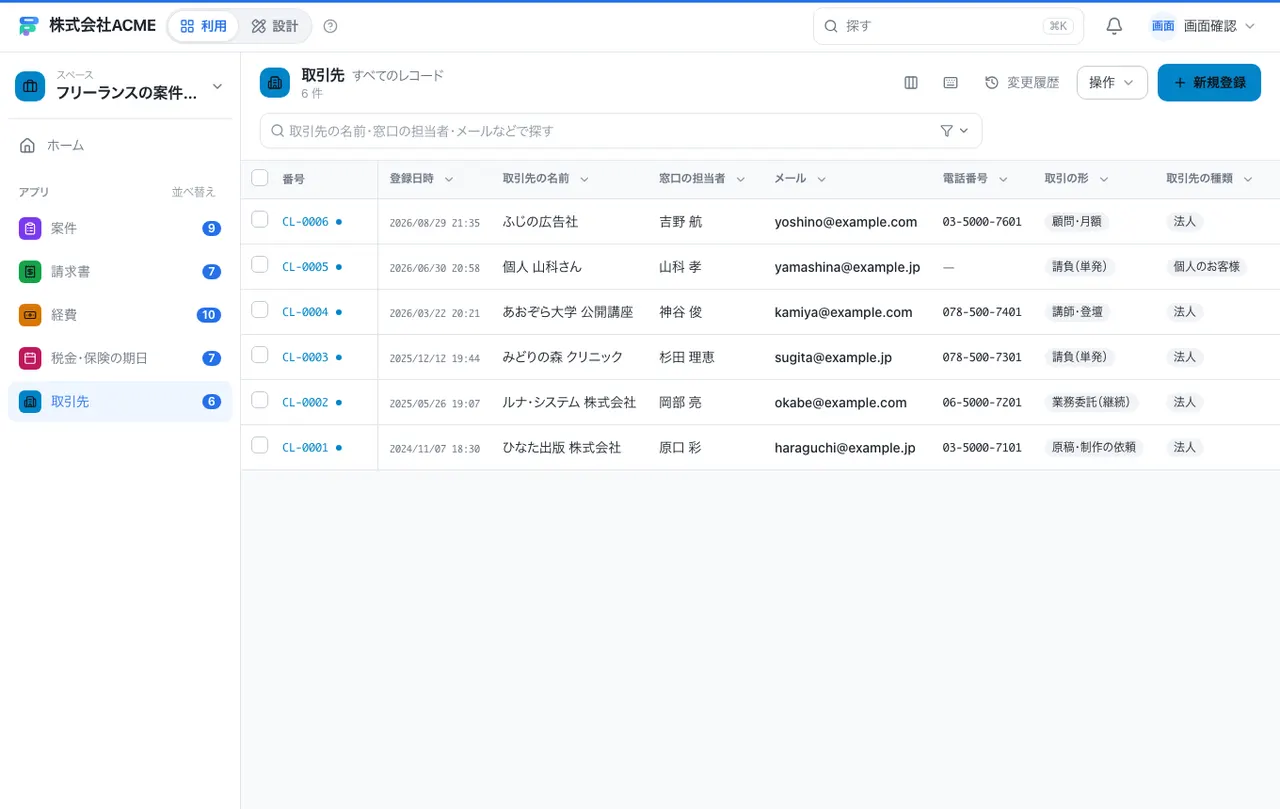Open 経費 in the sidebar
Image resolution: width=1280 pixels, height=809 pixels.
(x=120, y=315)
